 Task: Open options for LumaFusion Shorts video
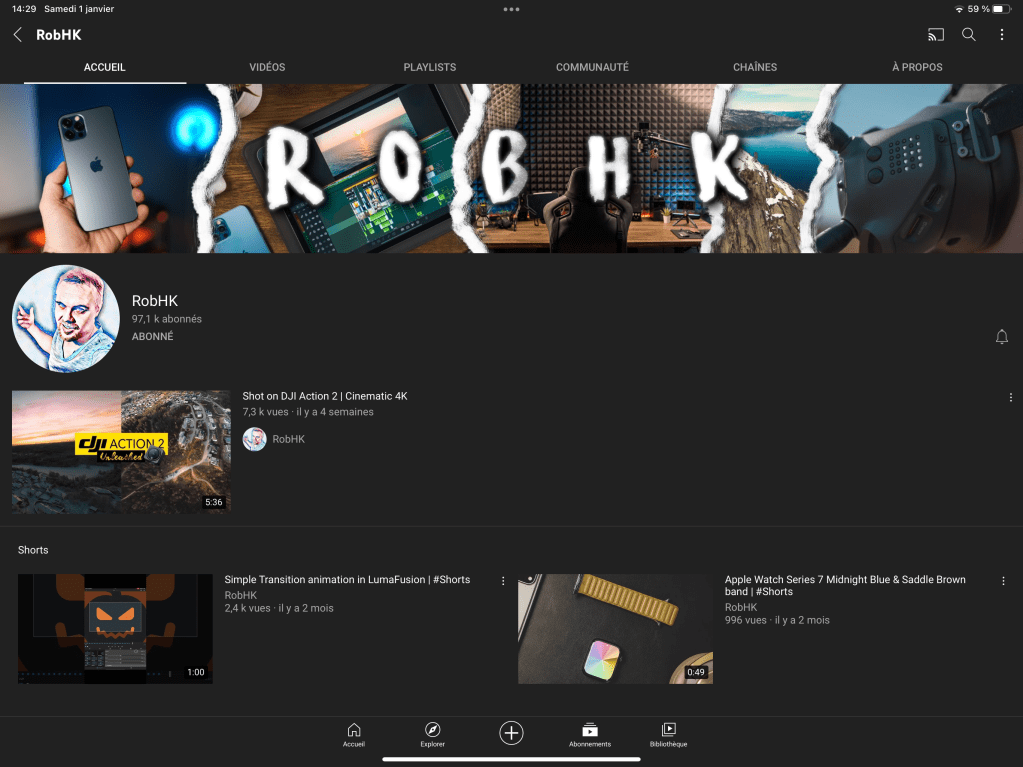coord(503,580)
